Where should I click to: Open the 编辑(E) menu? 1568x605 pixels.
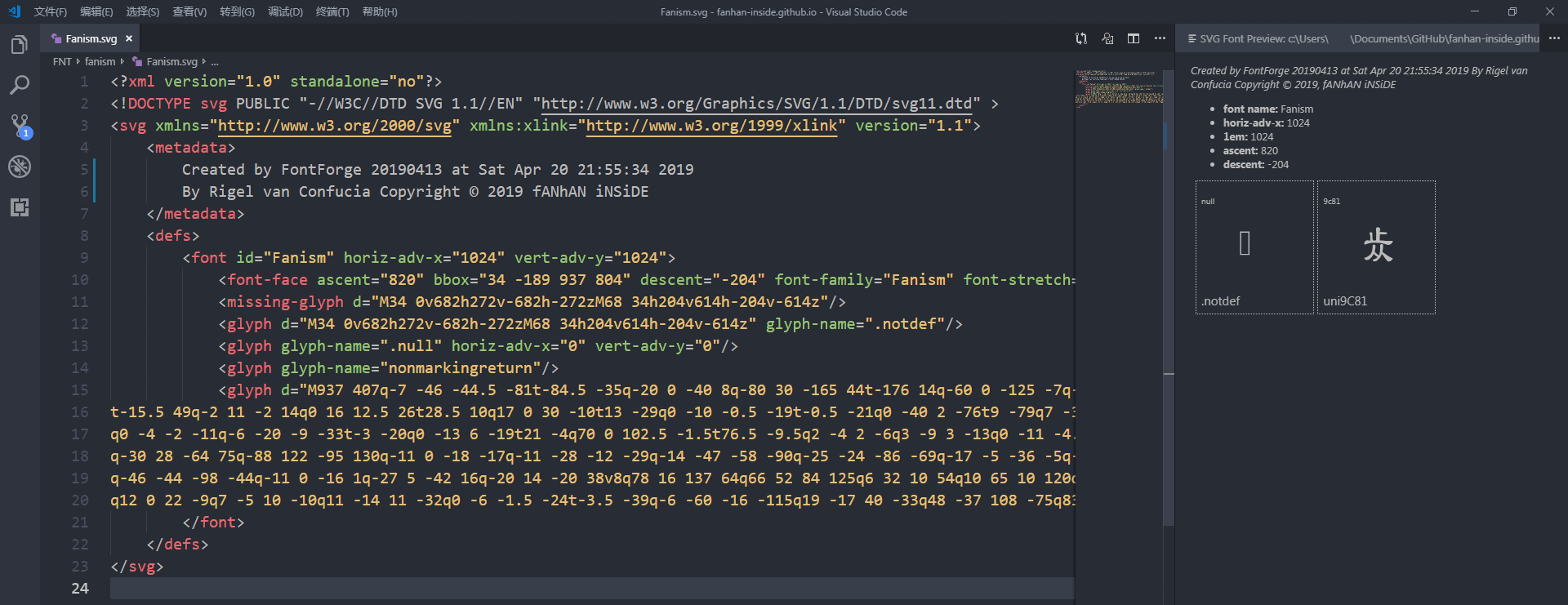(x=96, y=11)
